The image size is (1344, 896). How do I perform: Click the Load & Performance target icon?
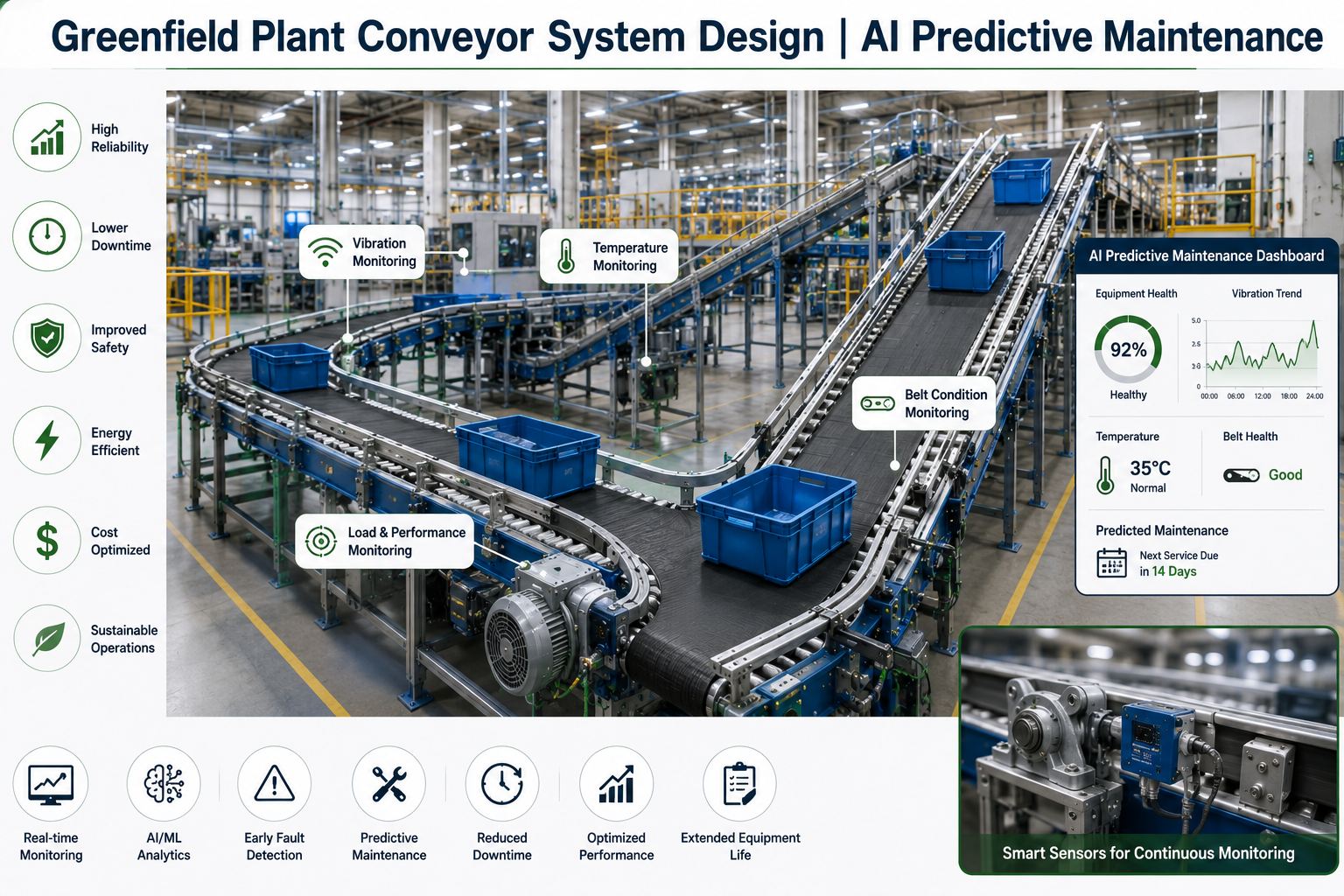[321, 542]
